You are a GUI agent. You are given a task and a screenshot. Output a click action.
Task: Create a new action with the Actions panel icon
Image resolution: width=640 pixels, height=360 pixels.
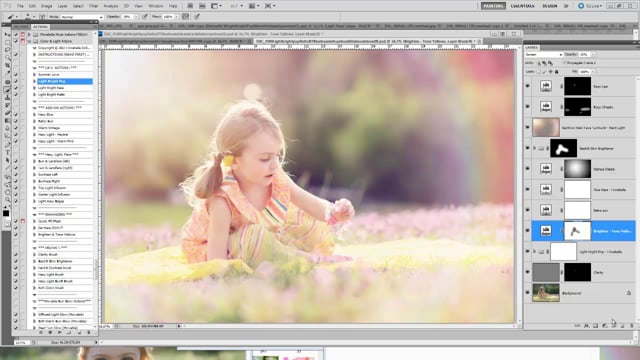[x=79, y=333]
